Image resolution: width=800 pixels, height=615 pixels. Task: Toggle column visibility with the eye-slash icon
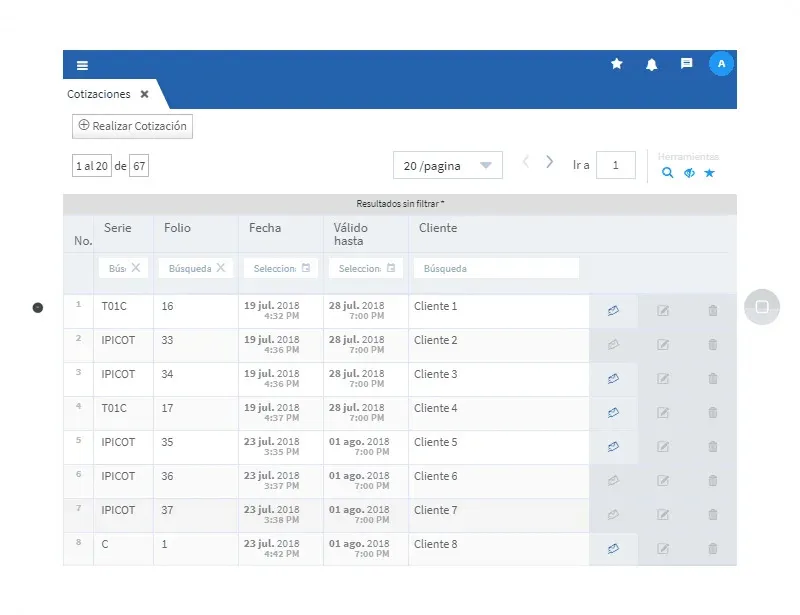tap(689, 172)
